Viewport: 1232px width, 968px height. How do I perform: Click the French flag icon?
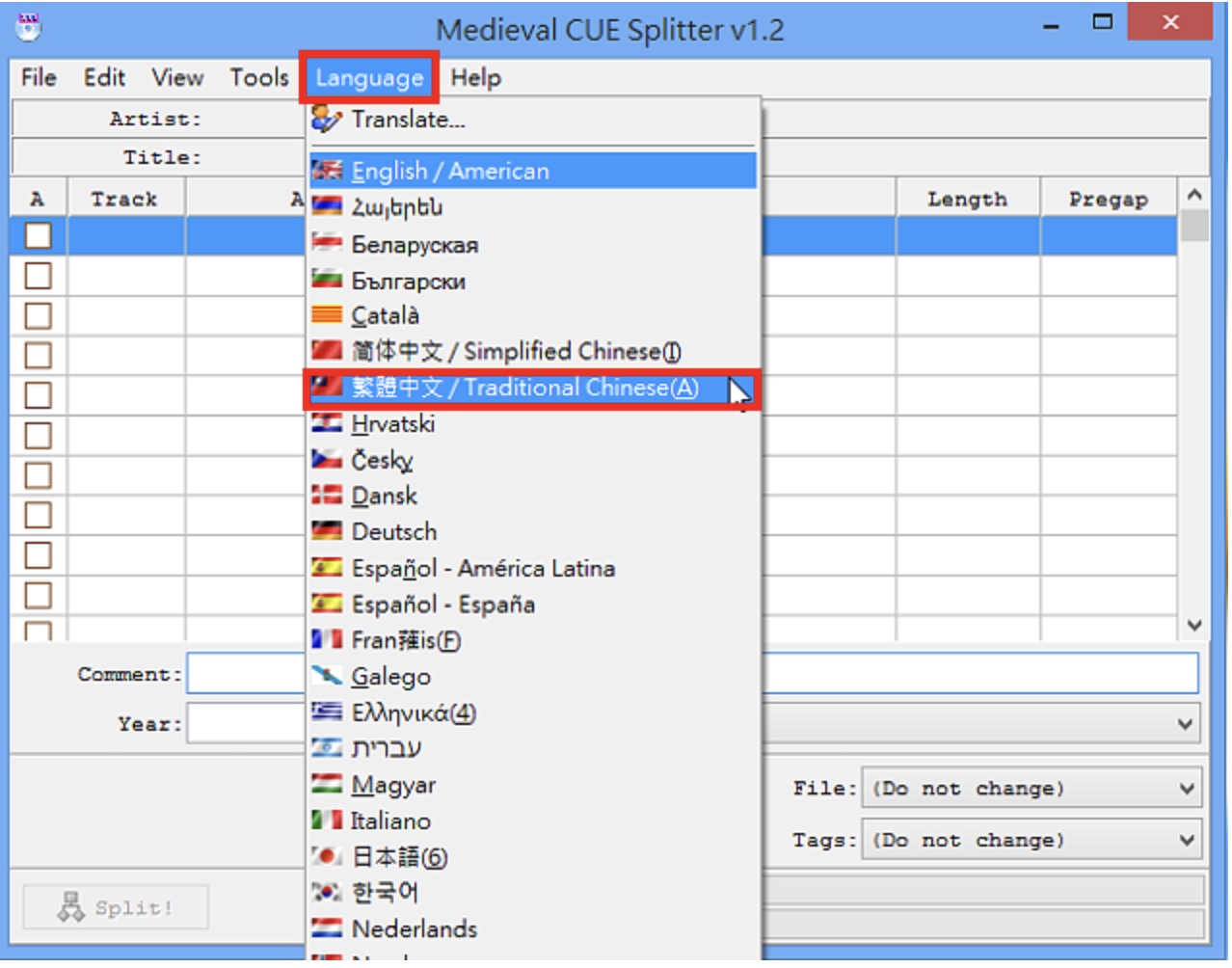(x=327, y=640)
